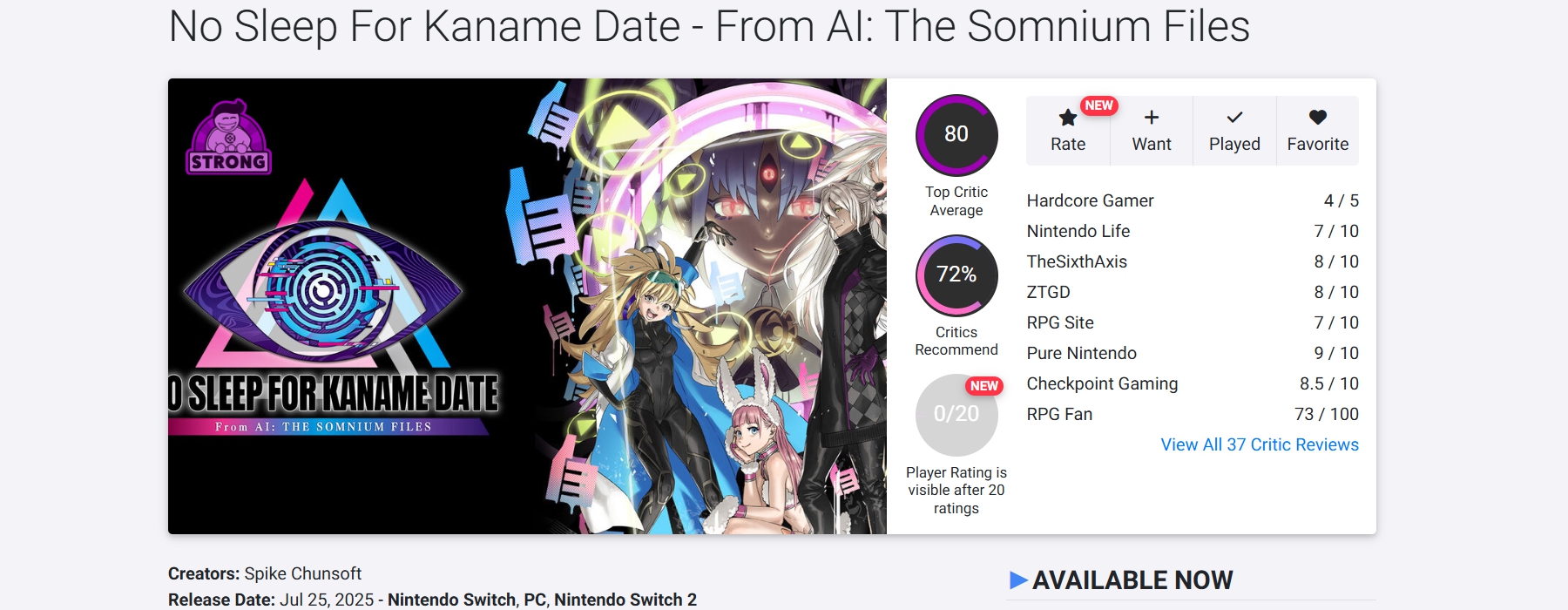This screenshot has width=1568, height=610.
Task: Click the 0/20 player rating circle
Action: pyautogui.click(x=956, y=415)
